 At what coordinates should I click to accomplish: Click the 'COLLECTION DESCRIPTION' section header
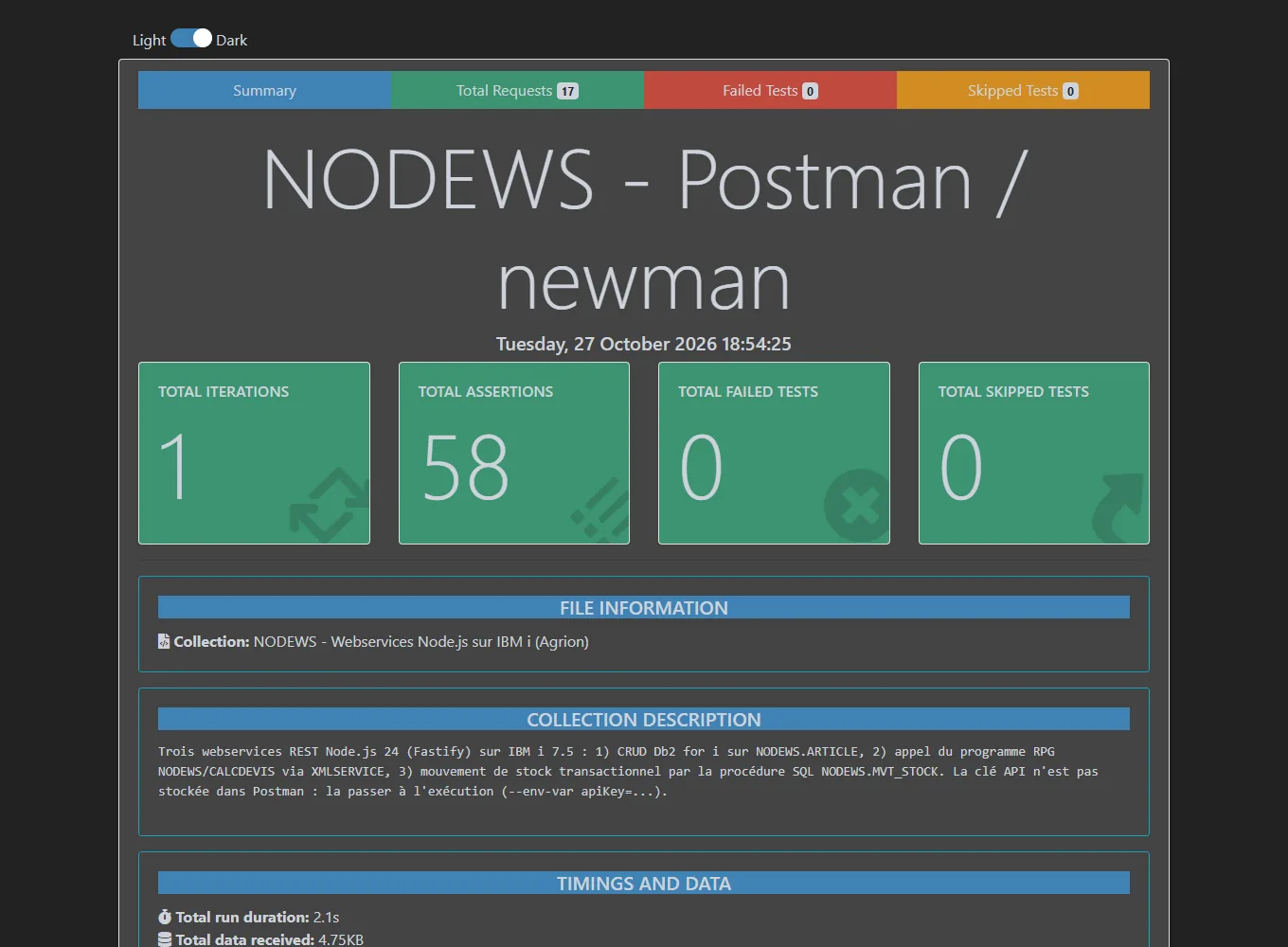pyautogui.click(x=644, y=720)
